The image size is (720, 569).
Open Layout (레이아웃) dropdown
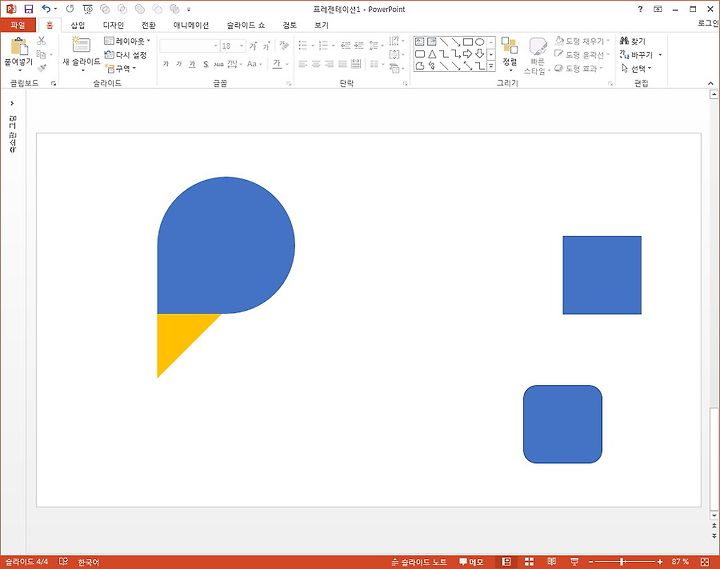(127, 41)
